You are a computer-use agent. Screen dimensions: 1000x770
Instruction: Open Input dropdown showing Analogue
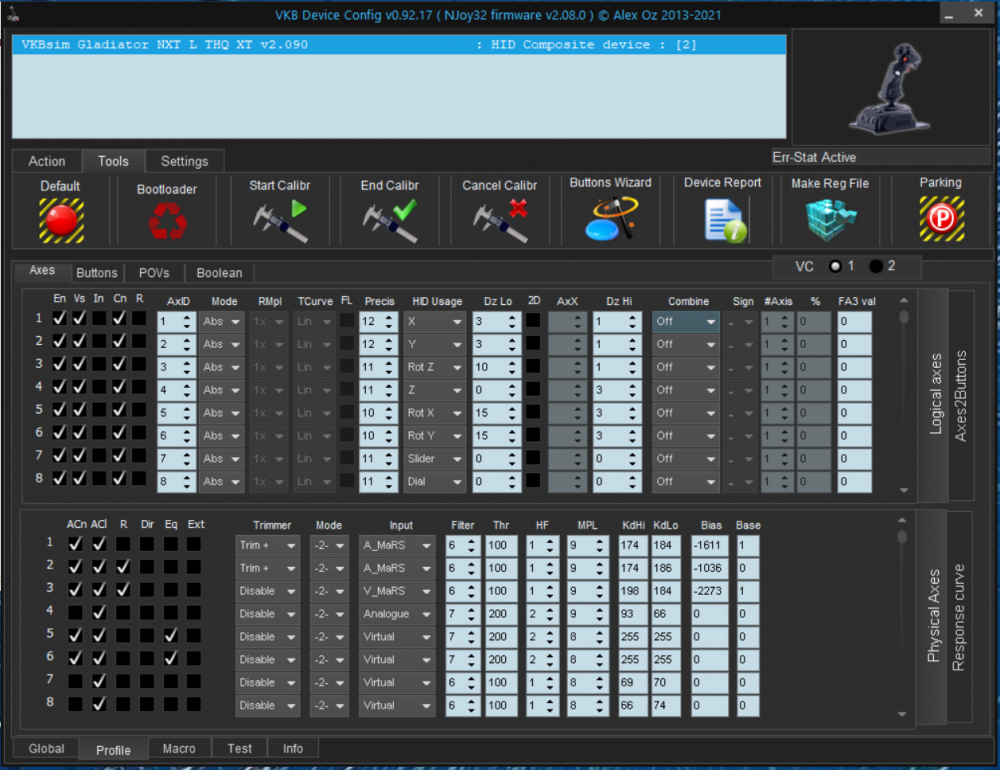coord(398,614)
